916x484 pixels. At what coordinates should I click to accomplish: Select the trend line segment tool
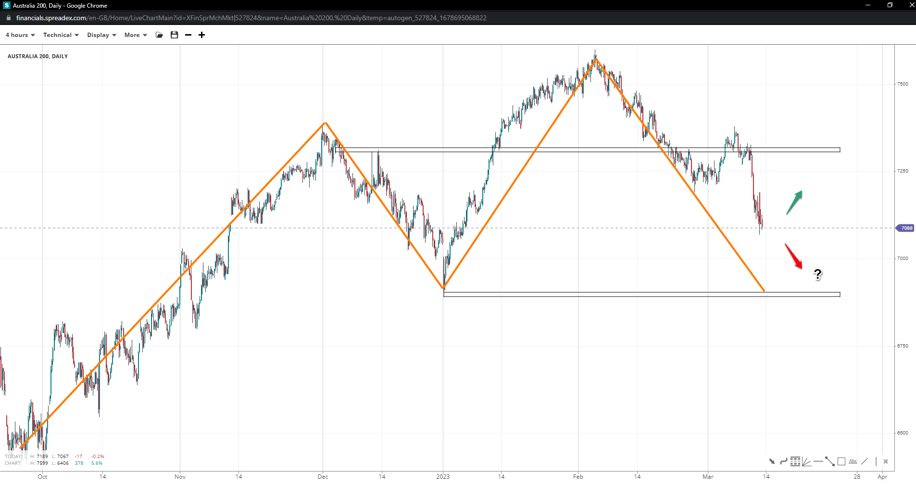[830, 462]
